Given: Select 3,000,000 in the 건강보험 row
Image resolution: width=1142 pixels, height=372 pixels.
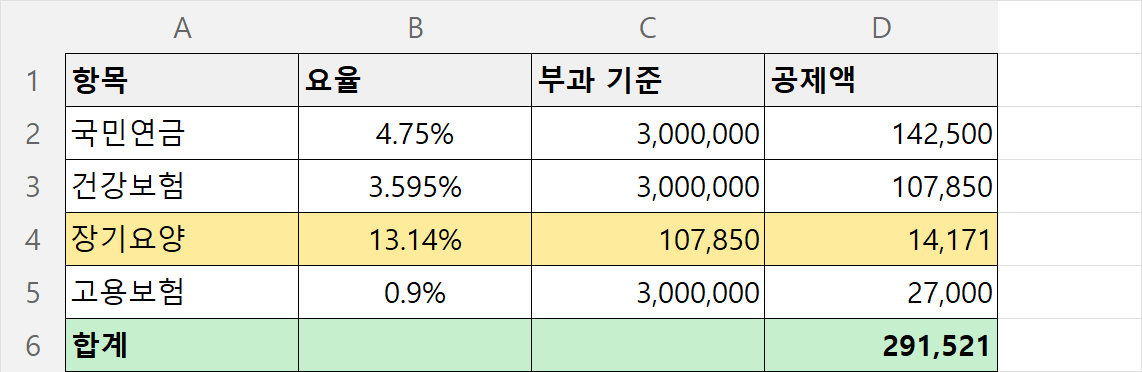Looking at the screenshot, I should point(648,186).
